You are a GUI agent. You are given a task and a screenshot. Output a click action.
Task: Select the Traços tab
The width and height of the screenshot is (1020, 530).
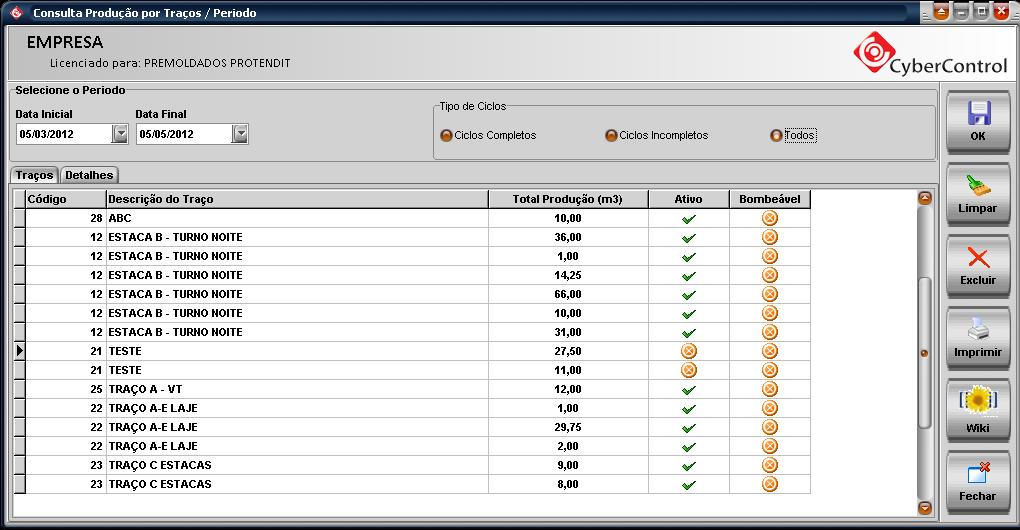tap(34, 175)
